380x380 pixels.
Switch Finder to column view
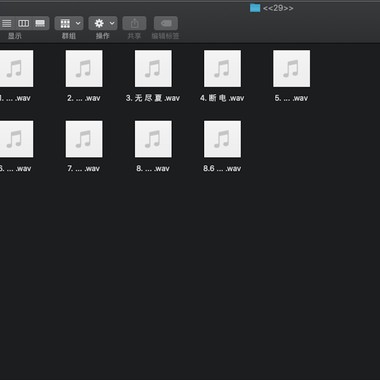[23, 23]
